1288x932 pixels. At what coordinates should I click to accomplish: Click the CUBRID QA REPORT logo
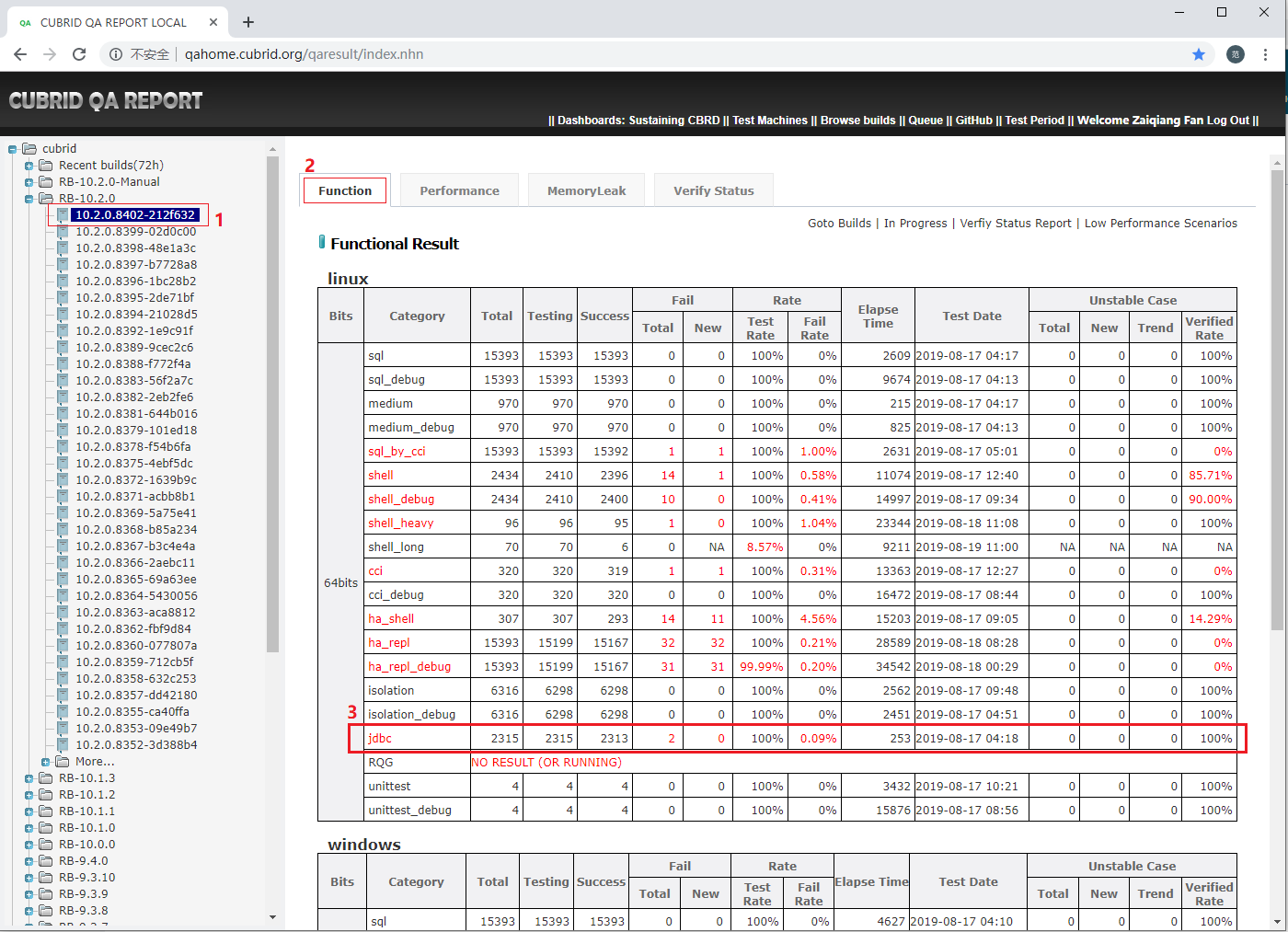(106, 100)
